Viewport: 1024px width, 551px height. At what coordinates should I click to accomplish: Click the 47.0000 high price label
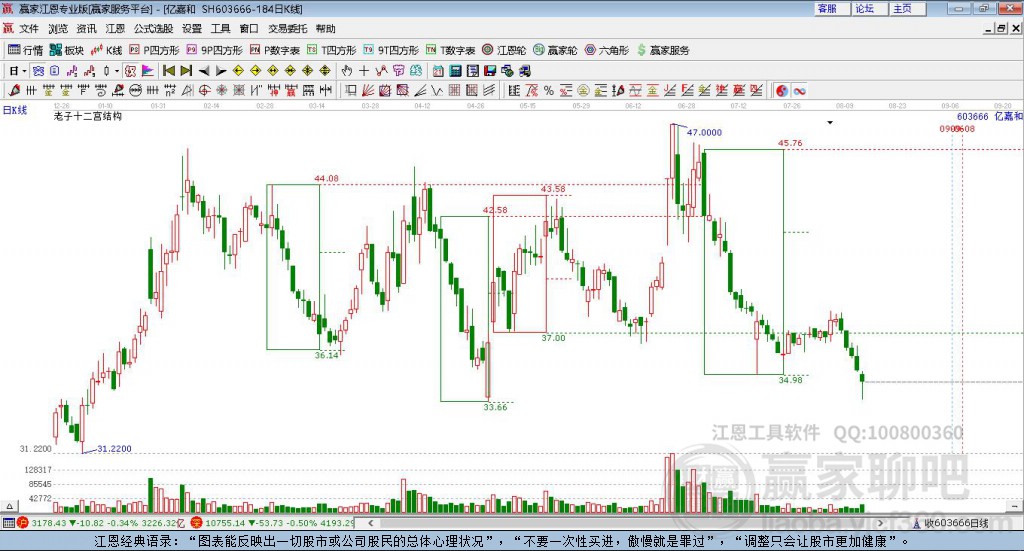pos(705,133)
